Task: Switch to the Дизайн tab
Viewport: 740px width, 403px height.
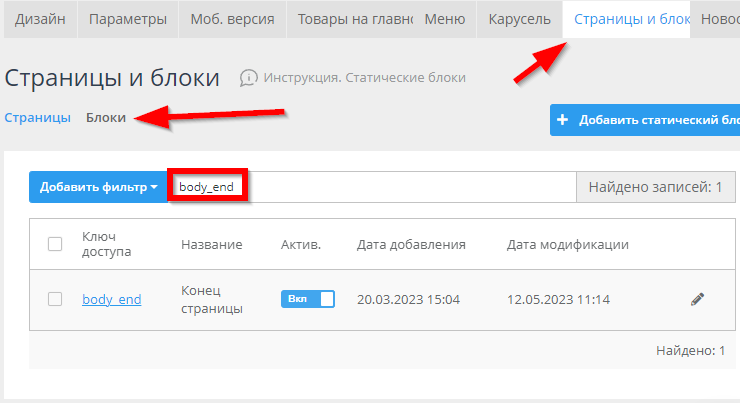Action: click(41, 20)
